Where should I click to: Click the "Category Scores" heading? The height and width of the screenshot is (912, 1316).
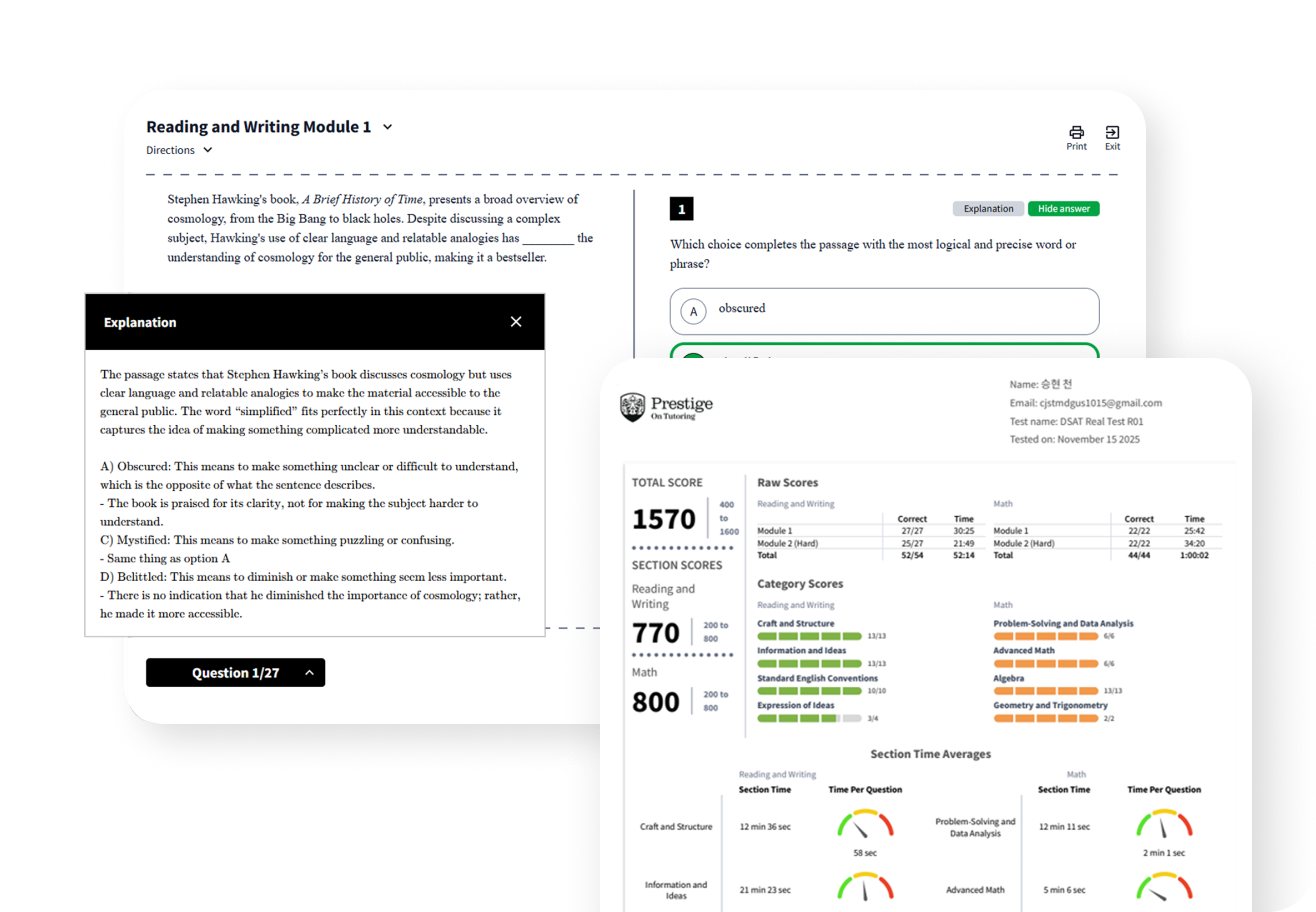800,583
